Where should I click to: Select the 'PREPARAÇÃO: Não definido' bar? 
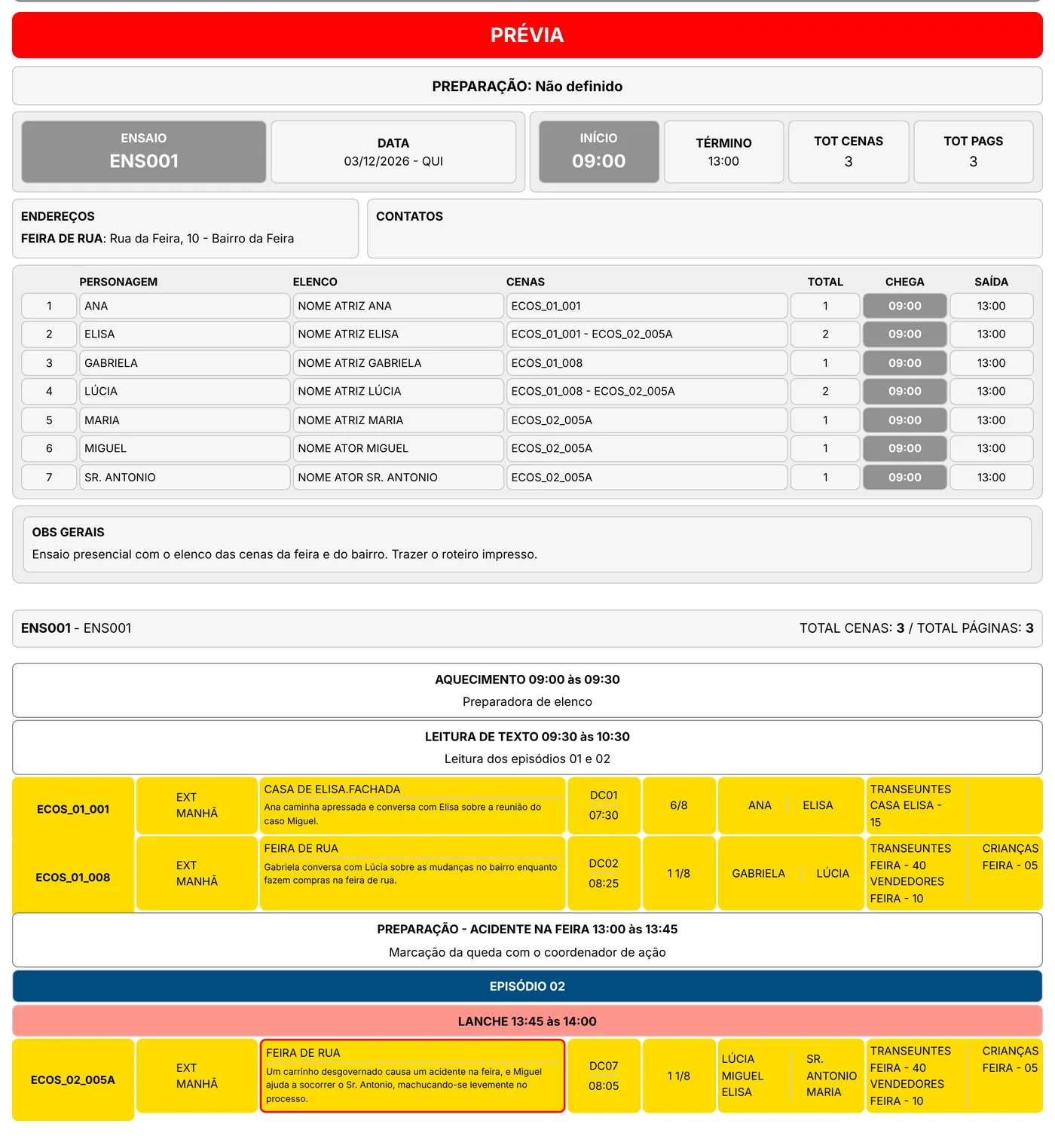pos(527,86)
